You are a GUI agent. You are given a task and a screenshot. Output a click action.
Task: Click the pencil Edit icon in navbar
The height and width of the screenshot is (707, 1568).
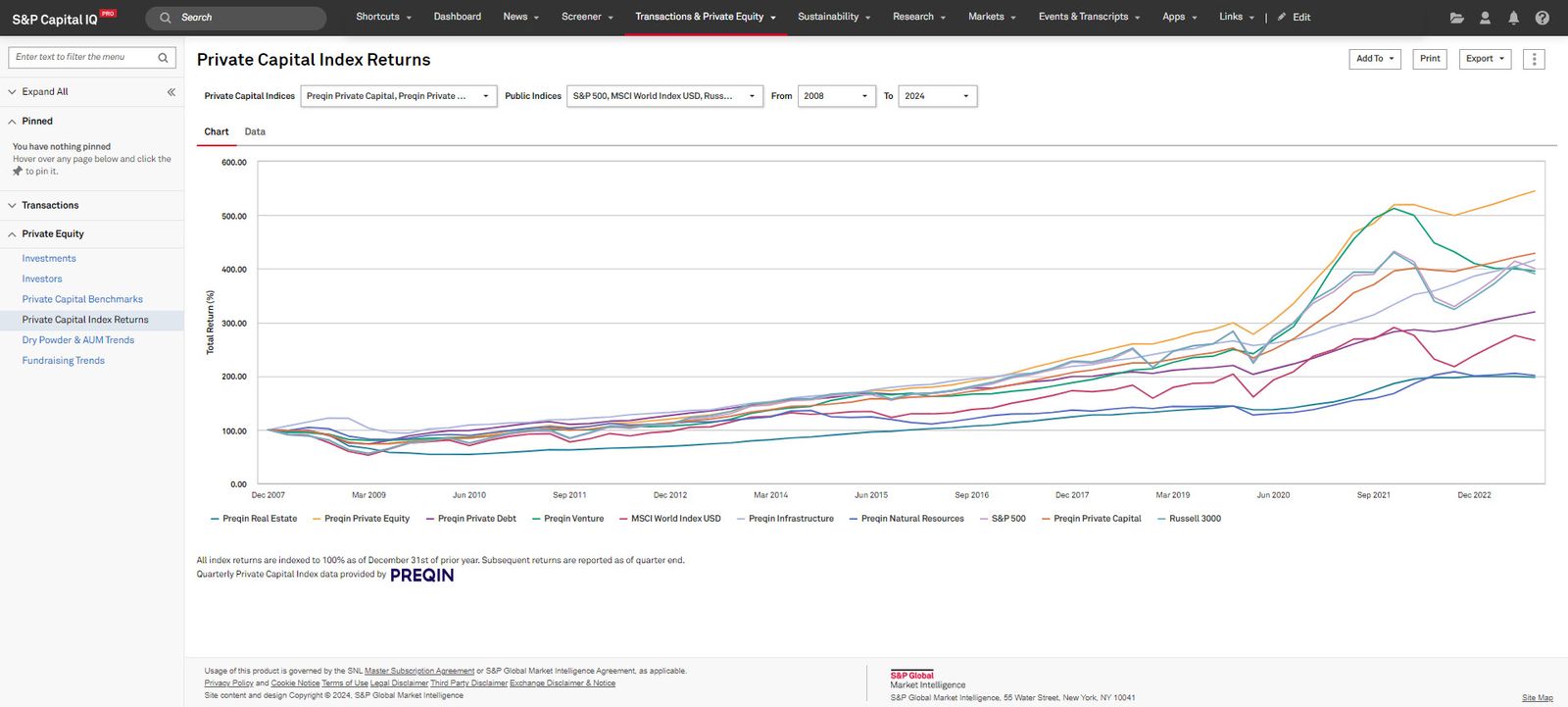1282,17
